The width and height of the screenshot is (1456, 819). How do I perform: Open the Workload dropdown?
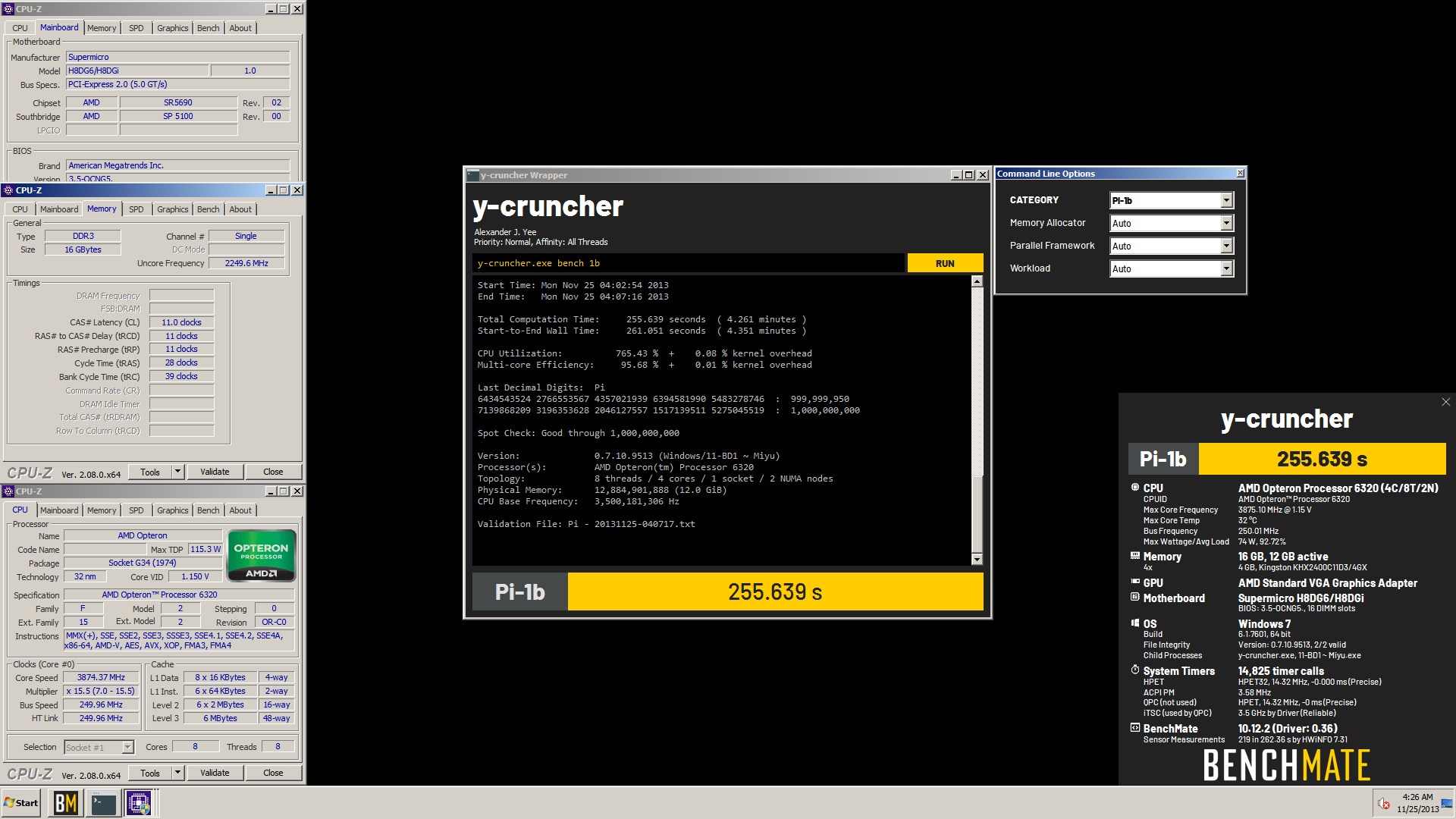point(1172,268)
